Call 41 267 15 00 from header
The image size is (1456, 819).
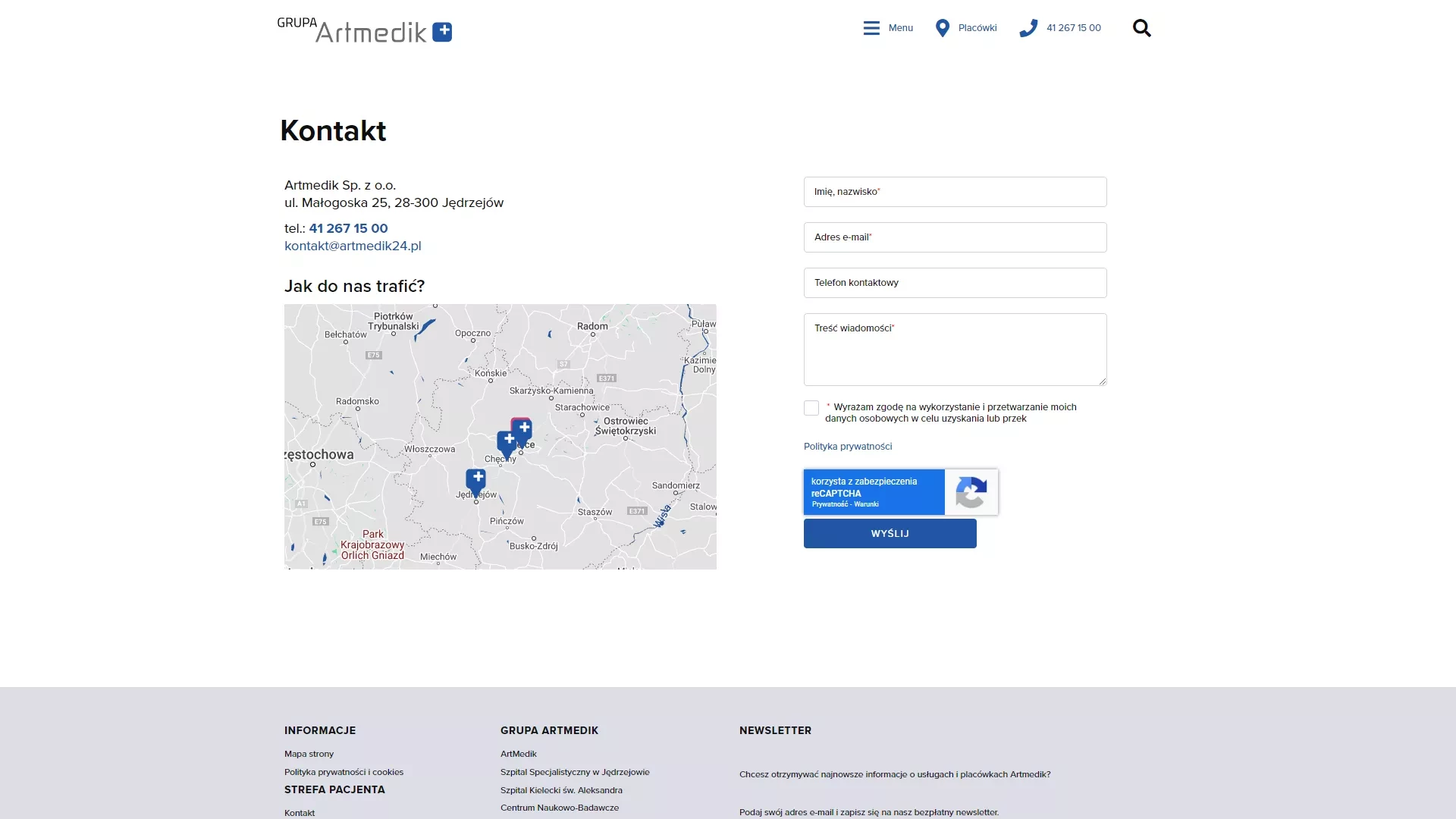coord(1074,28)
